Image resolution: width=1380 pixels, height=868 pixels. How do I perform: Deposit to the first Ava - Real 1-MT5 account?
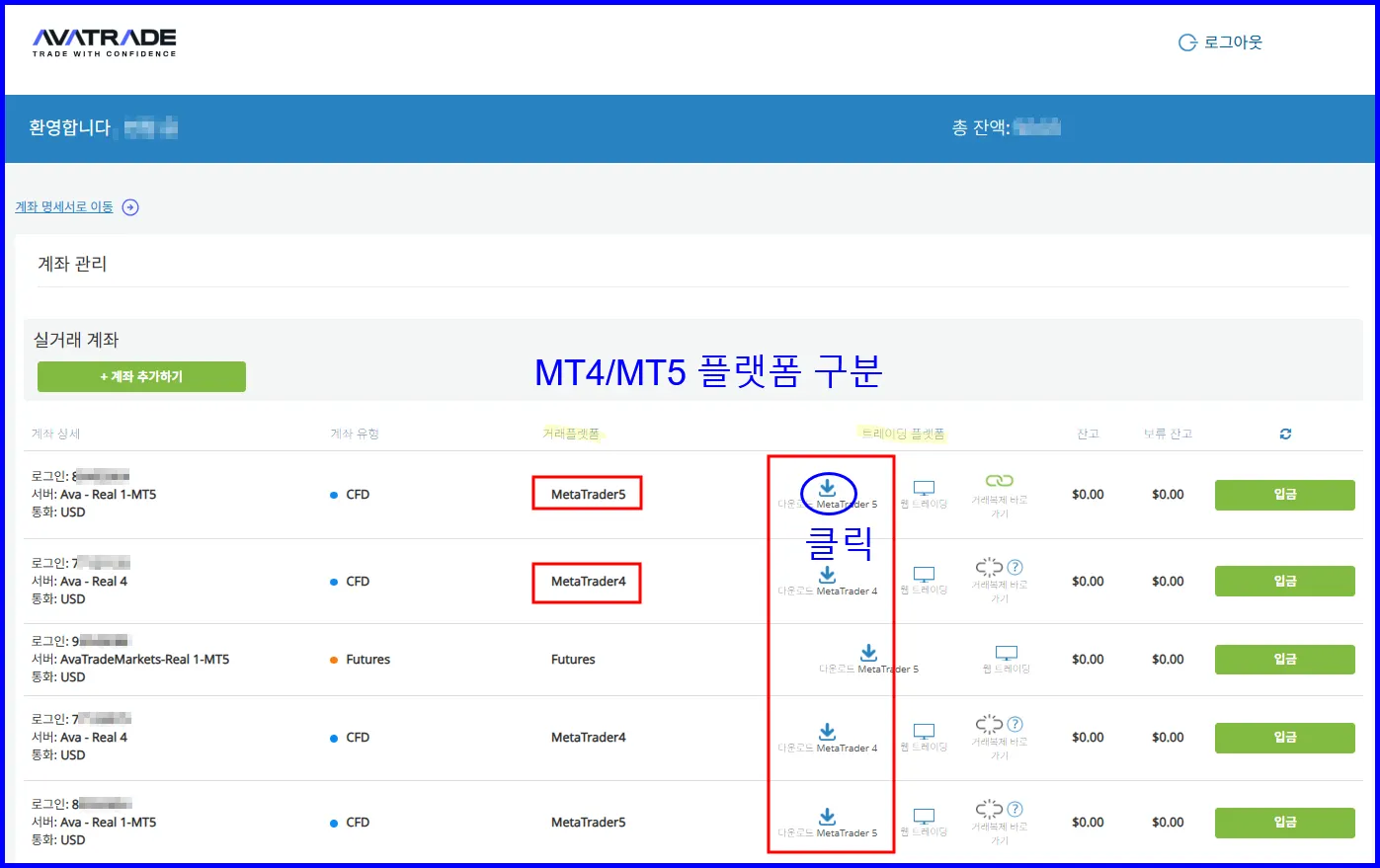point(1284,495)
